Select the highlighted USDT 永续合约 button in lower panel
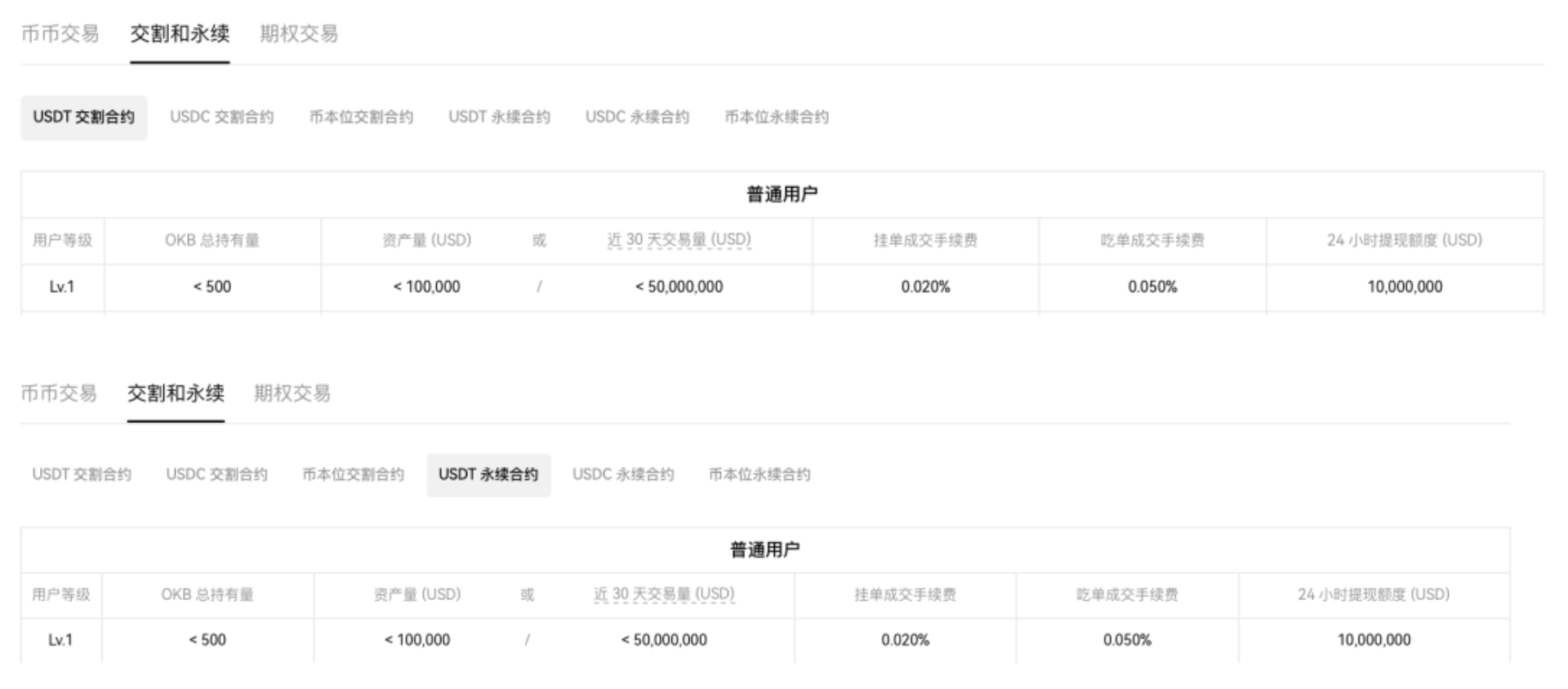The height and width of the screenshot is (689, 1568). (488, 474)
